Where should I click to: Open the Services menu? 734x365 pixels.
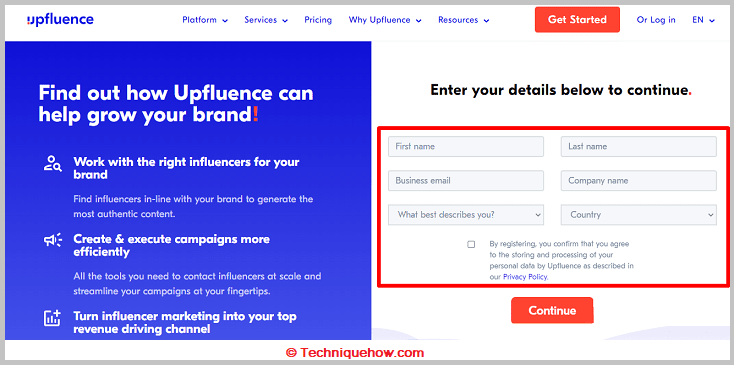pos(266,20)
